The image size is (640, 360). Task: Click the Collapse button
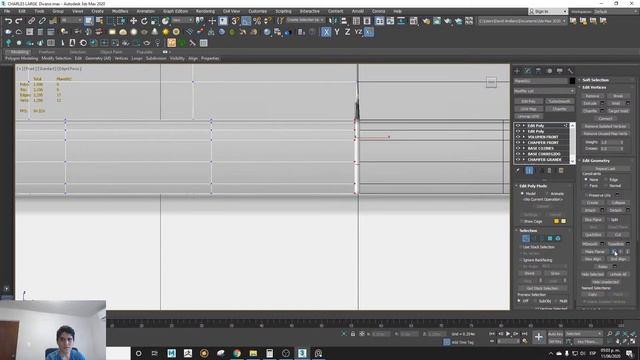coord(618,203)
